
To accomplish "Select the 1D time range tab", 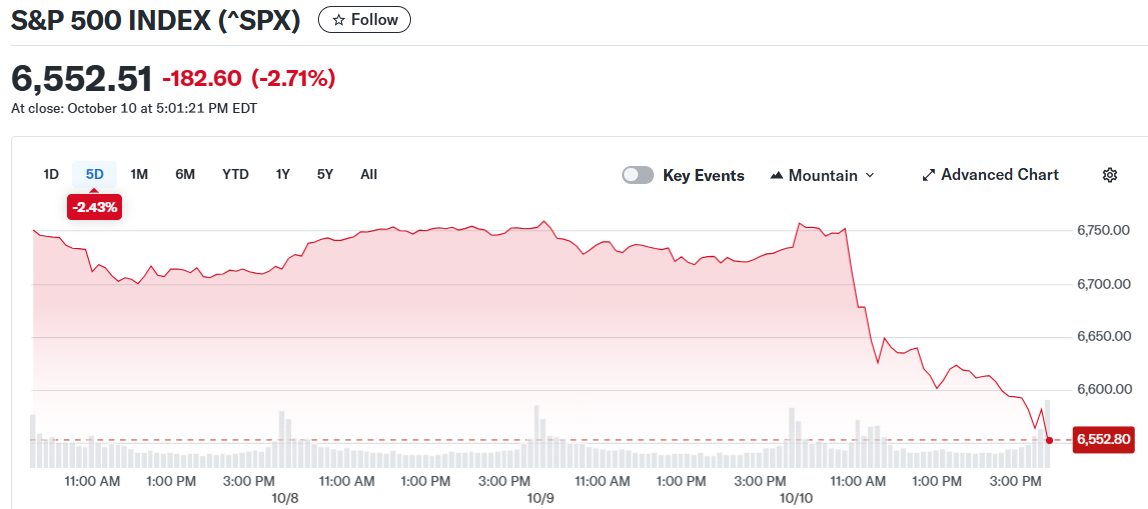I will pyautogui.click(x=51, y=174).
